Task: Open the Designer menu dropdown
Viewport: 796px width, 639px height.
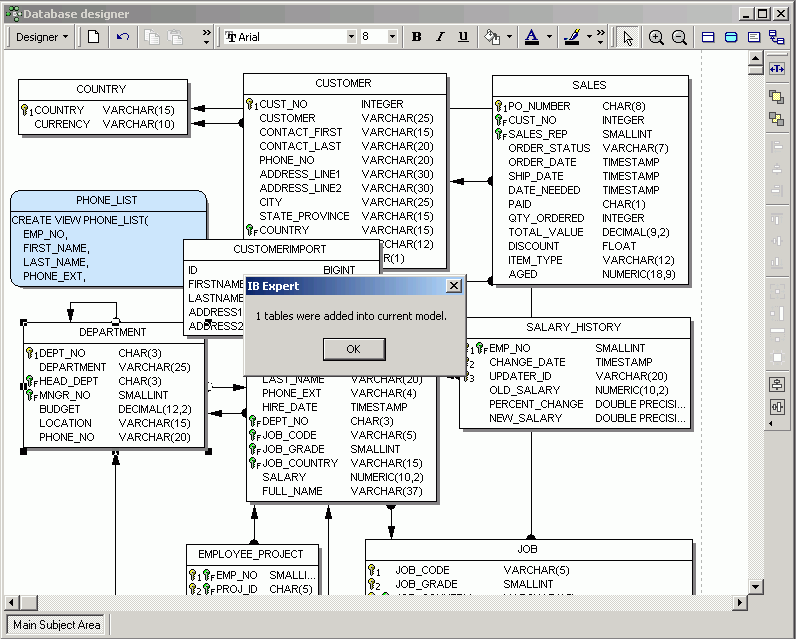Action: click(42, 37)
